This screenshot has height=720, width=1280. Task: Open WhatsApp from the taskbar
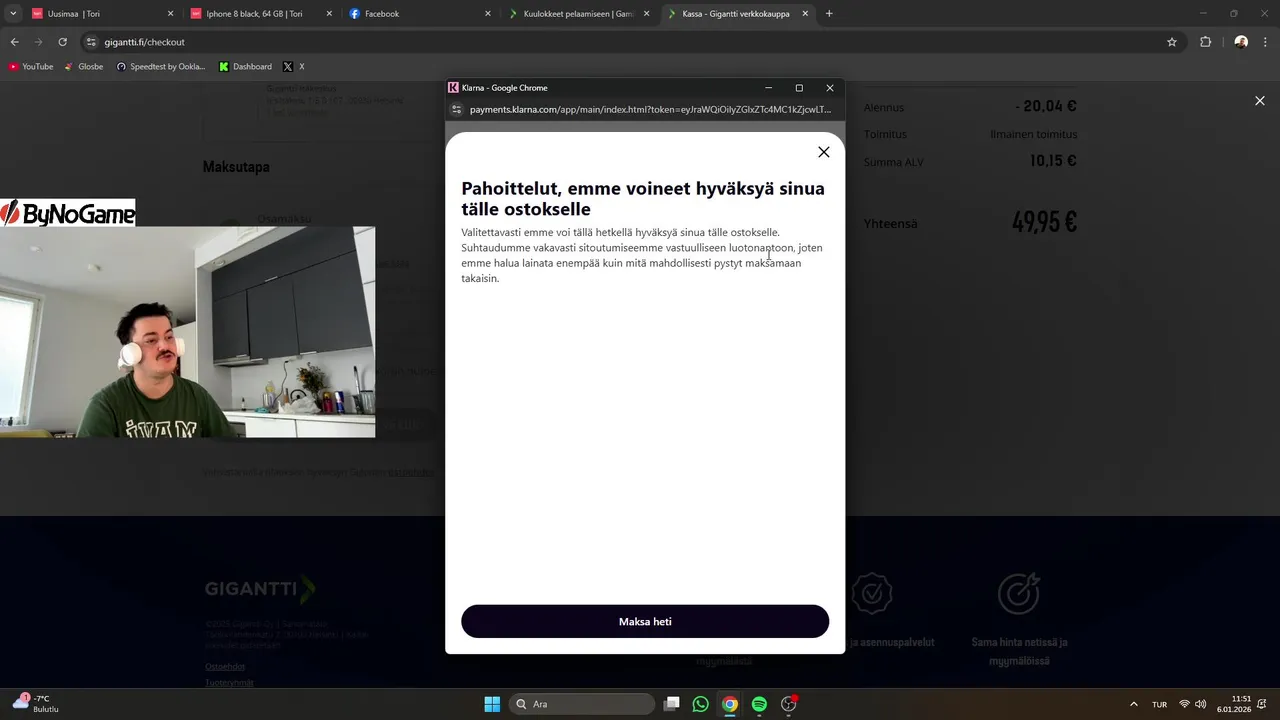coord(701,704)
